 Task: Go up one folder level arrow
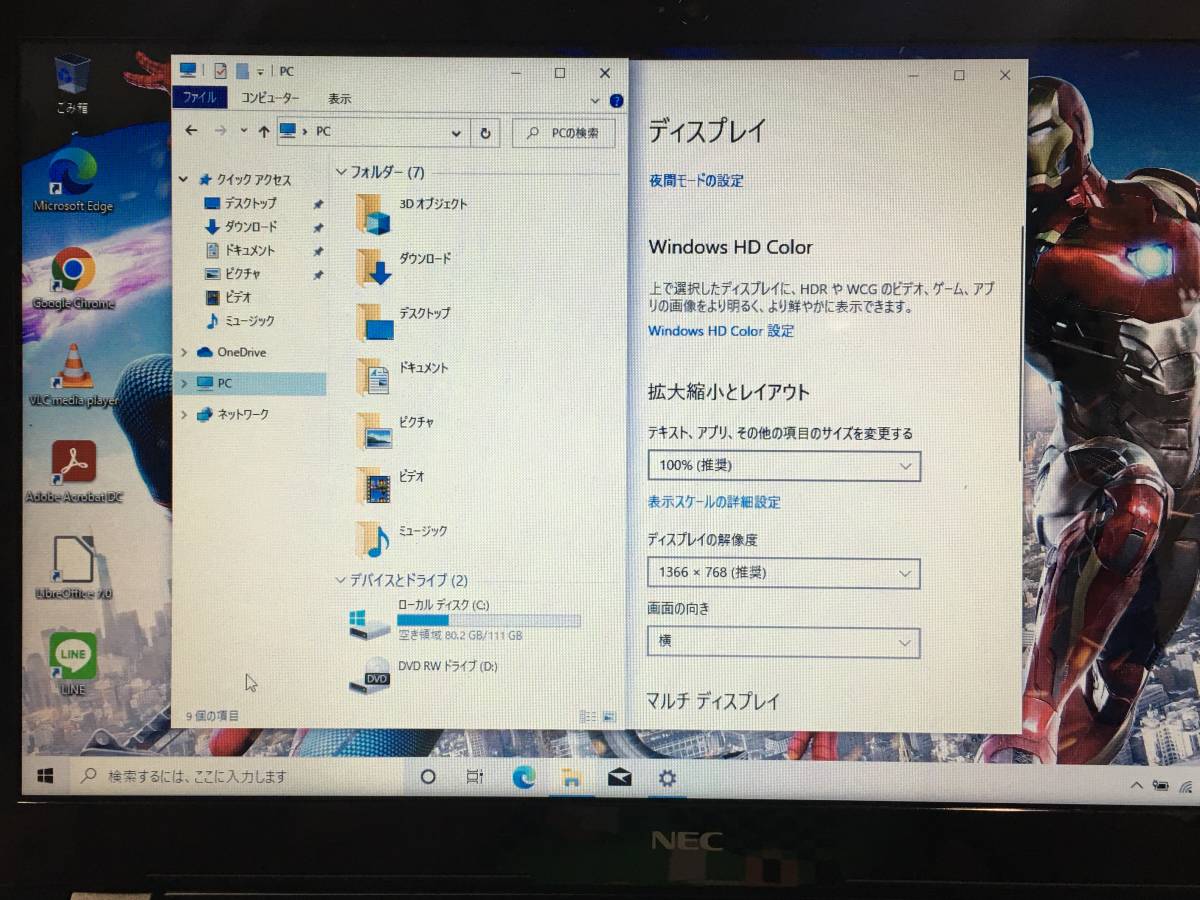[264, 131]
